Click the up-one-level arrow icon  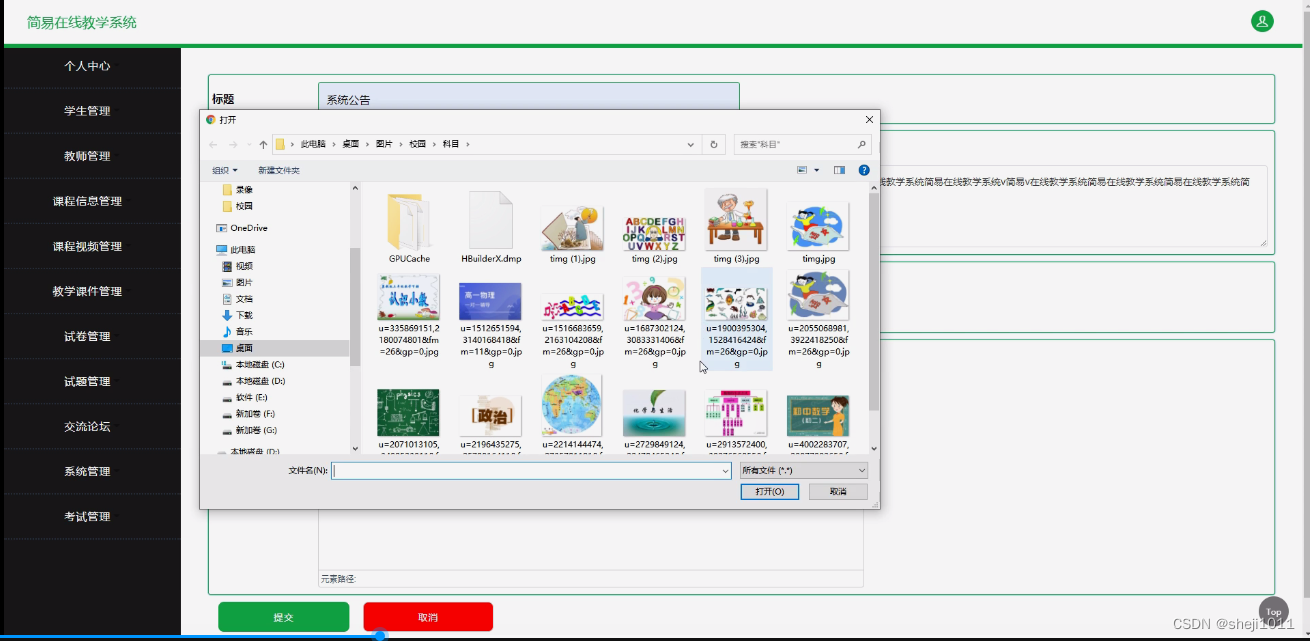(x=263, y=143)
